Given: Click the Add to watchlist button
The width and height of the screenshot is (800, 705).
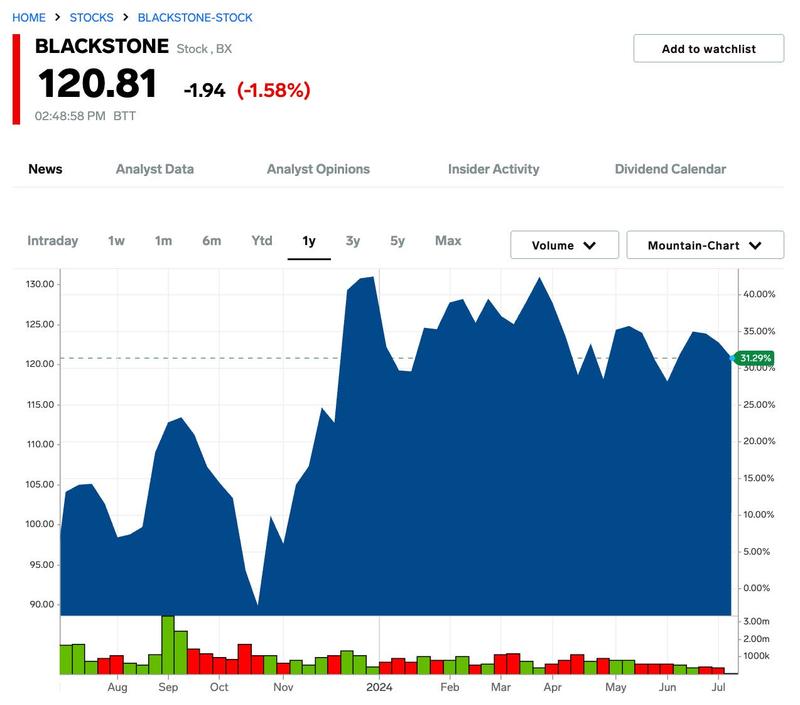Looking at the screenshot, I should point(709,48).
